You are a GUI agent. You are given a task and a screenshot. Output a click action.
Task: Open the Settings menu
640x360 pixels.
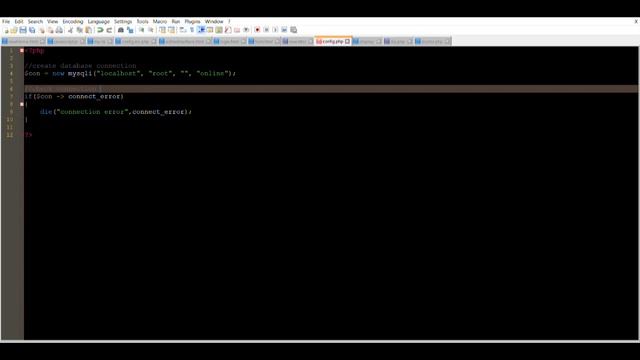coord(123,21)
